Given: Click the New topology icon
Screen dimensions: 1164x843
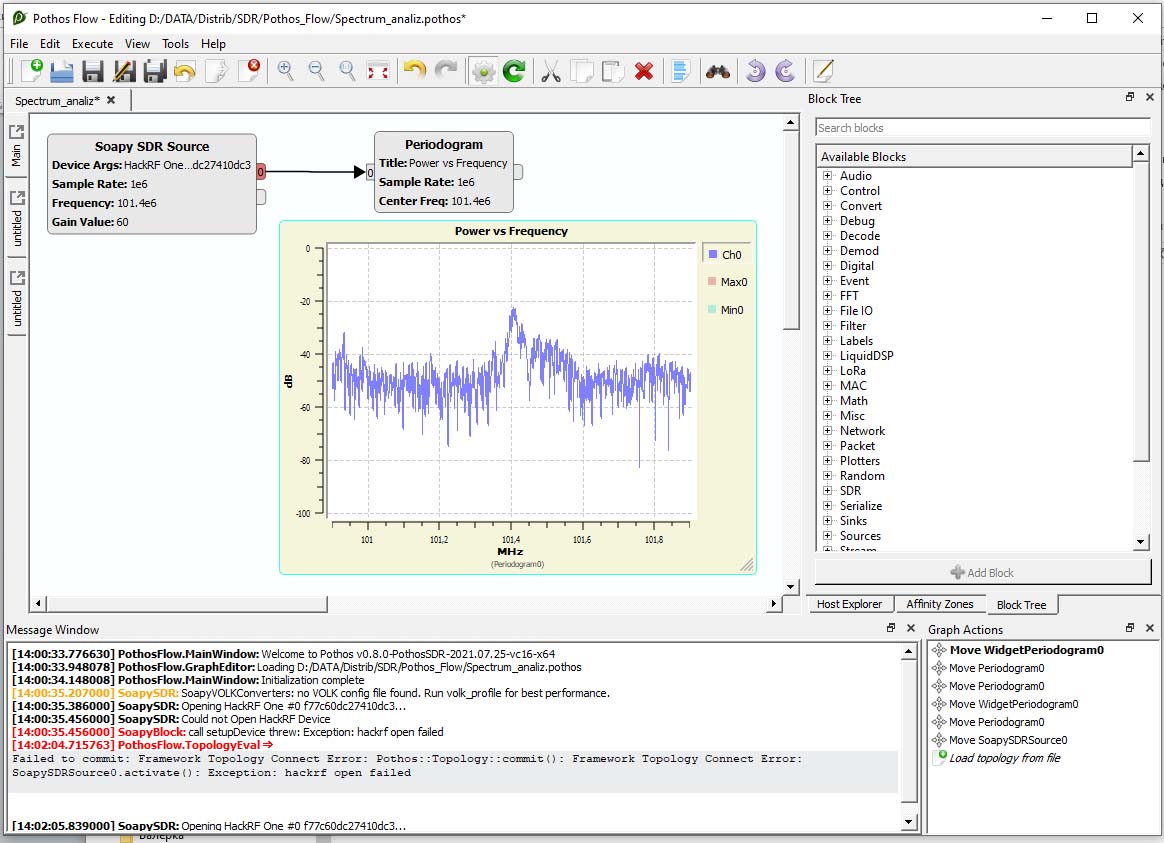Looking at the screenshot, I should tap(32, 70).
